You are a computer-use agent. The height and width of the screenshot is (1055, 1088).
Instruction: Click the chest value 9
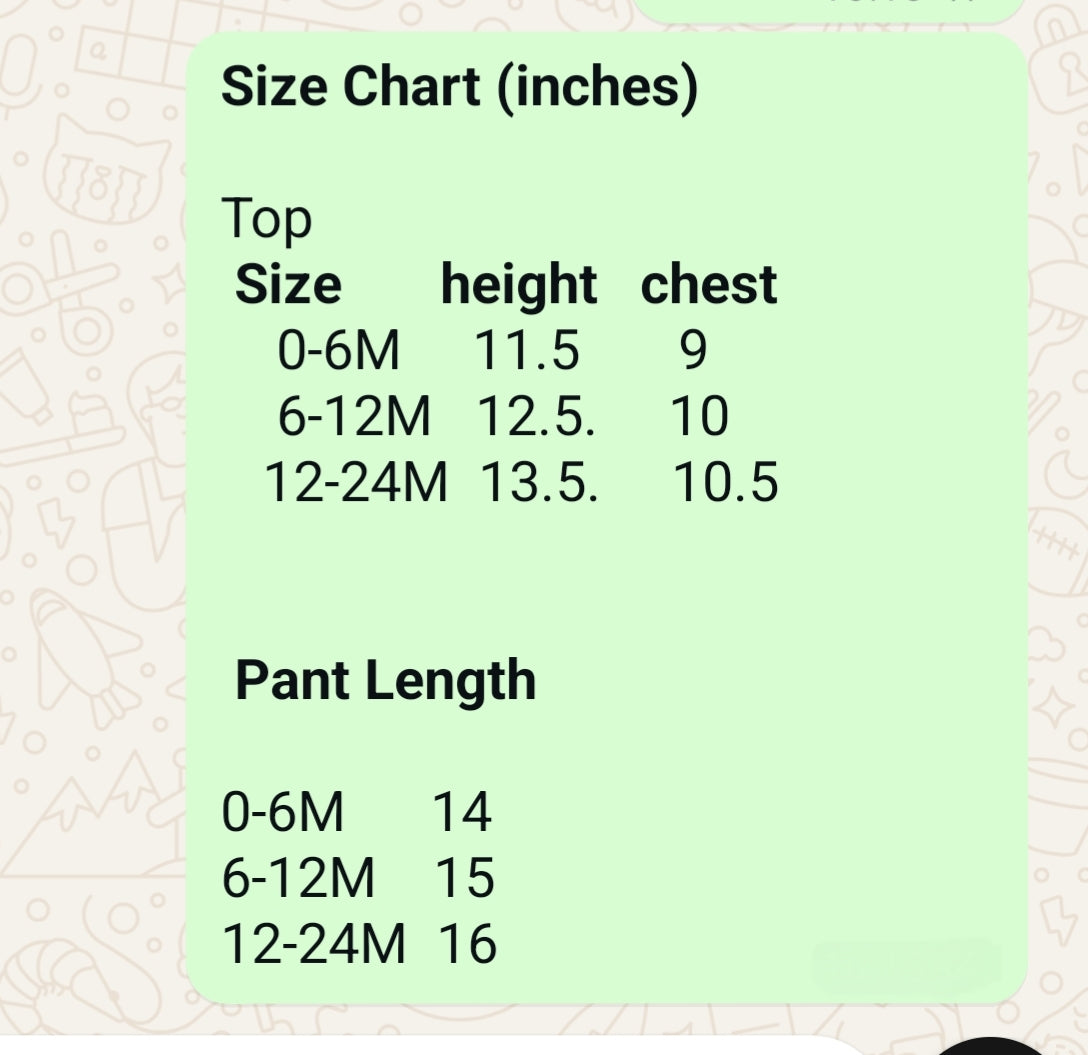pyautogui.click(x=693, y=351)
